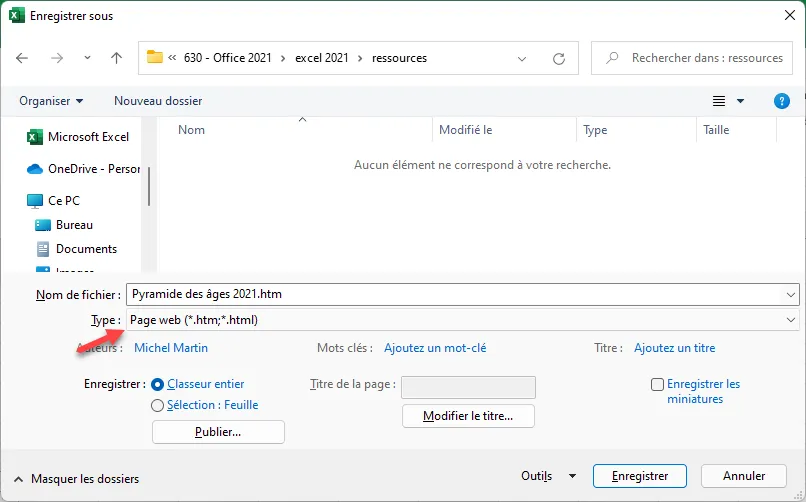Image resolution: width=806 pixels, height=502 pixels.
Task: Choose the Sélection : Feuille radio button
Action: click(157, 405)
